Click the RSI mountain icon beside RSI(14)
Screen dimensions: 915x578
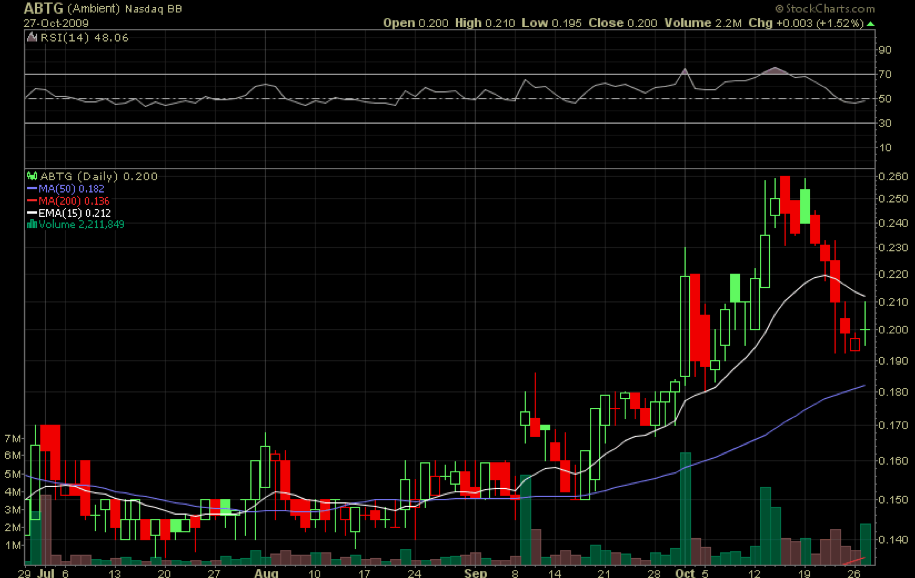(32, 38)
